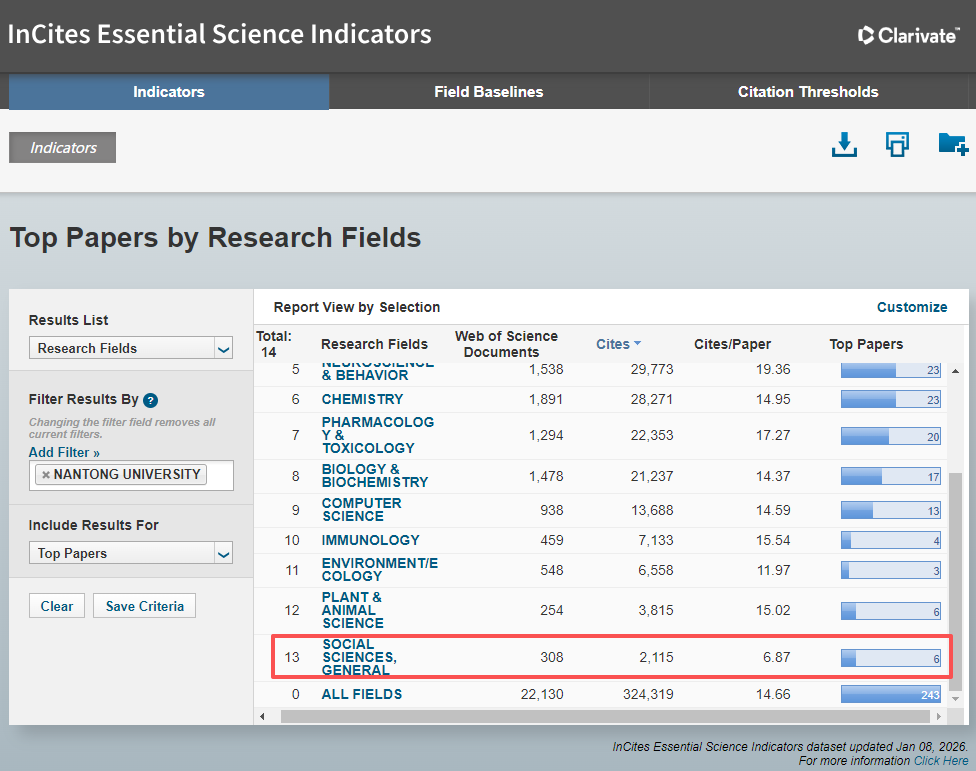This screenshot has width=976, height=771.
Task: Click the Clear button
Action: (x=57, y=606)
